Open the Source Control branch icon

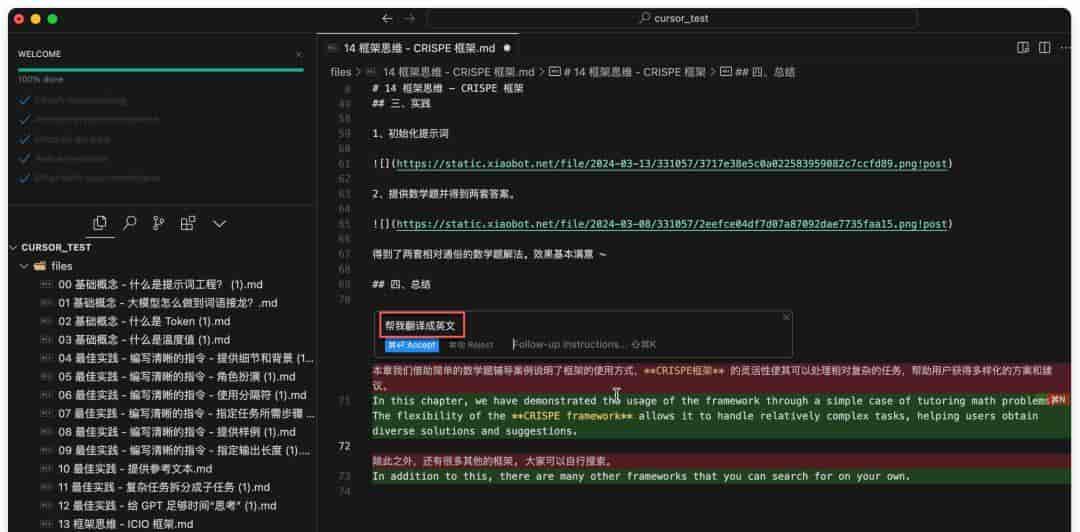click(158, 223)
